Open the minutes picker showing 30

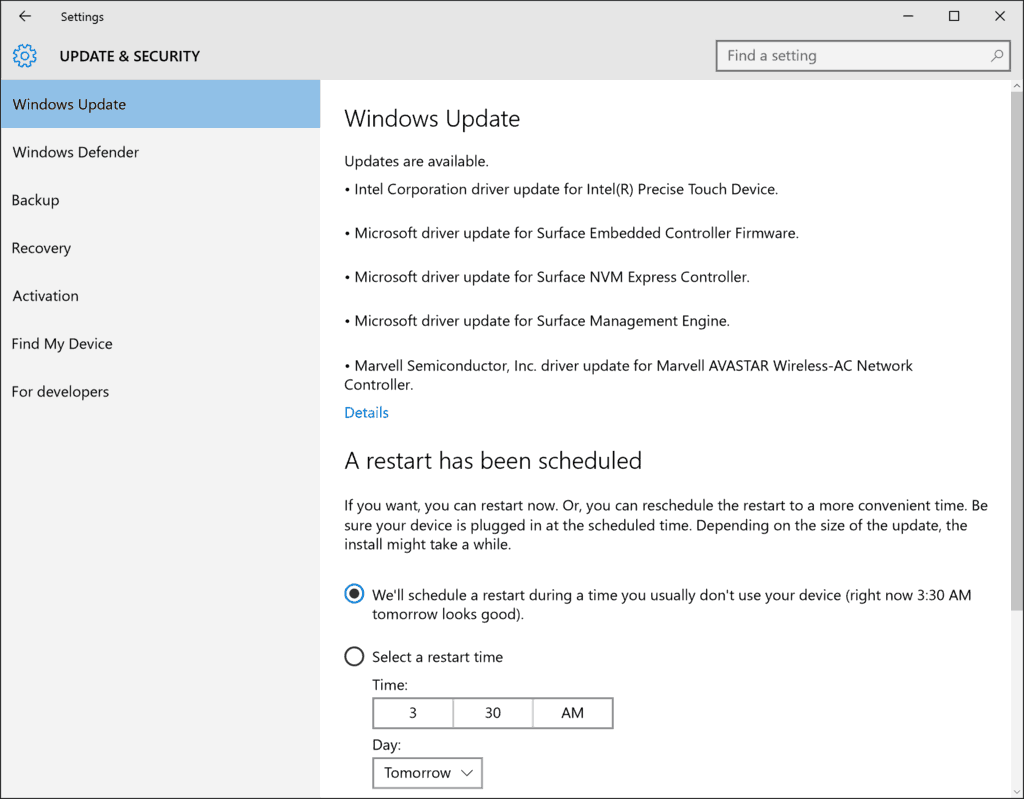[493, 713]
